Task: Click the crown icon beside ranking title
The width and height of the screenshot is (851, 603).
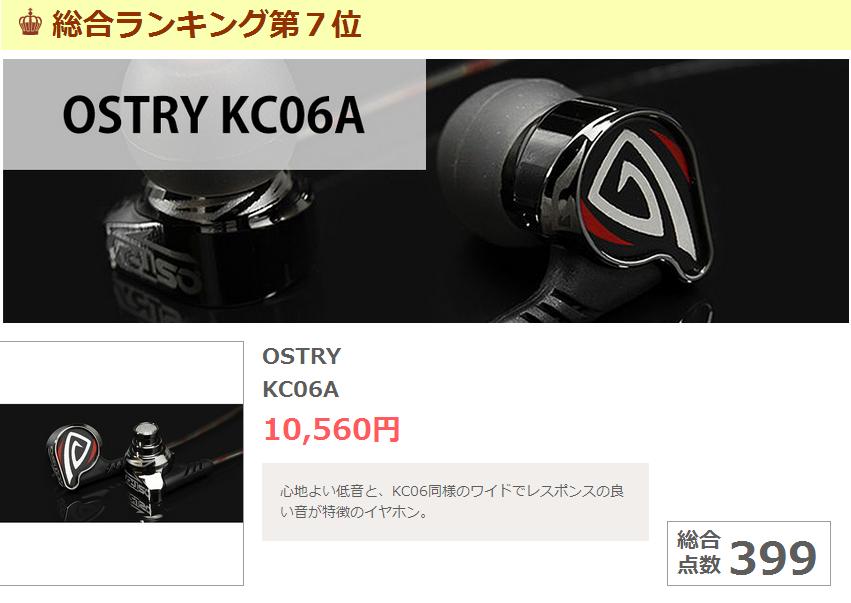Action: (30, 23)
